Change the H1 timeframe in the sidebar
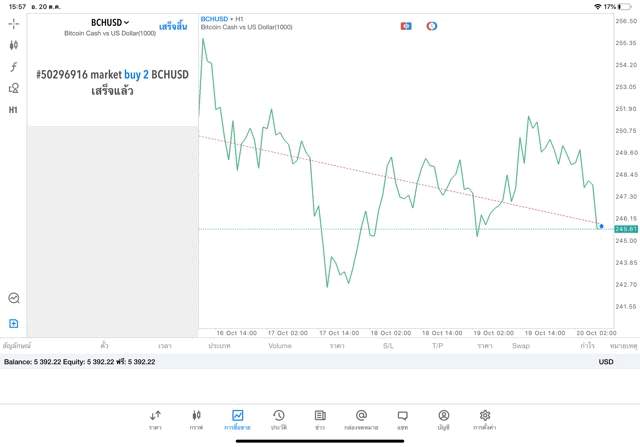Viewport: 640px width, 447px height. tap(13, 110)
